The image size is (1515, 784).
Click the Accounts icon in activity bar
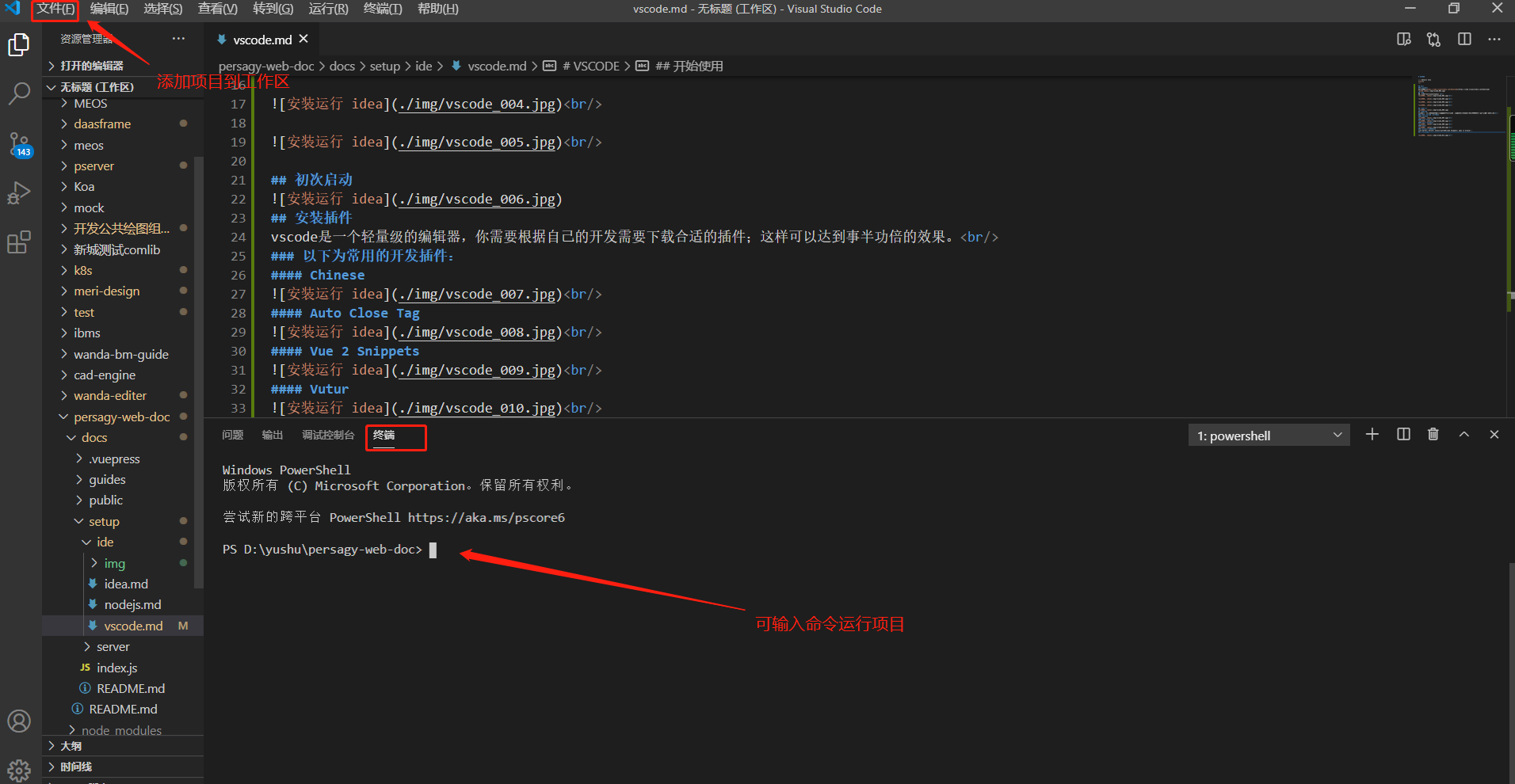pos(19,721)
